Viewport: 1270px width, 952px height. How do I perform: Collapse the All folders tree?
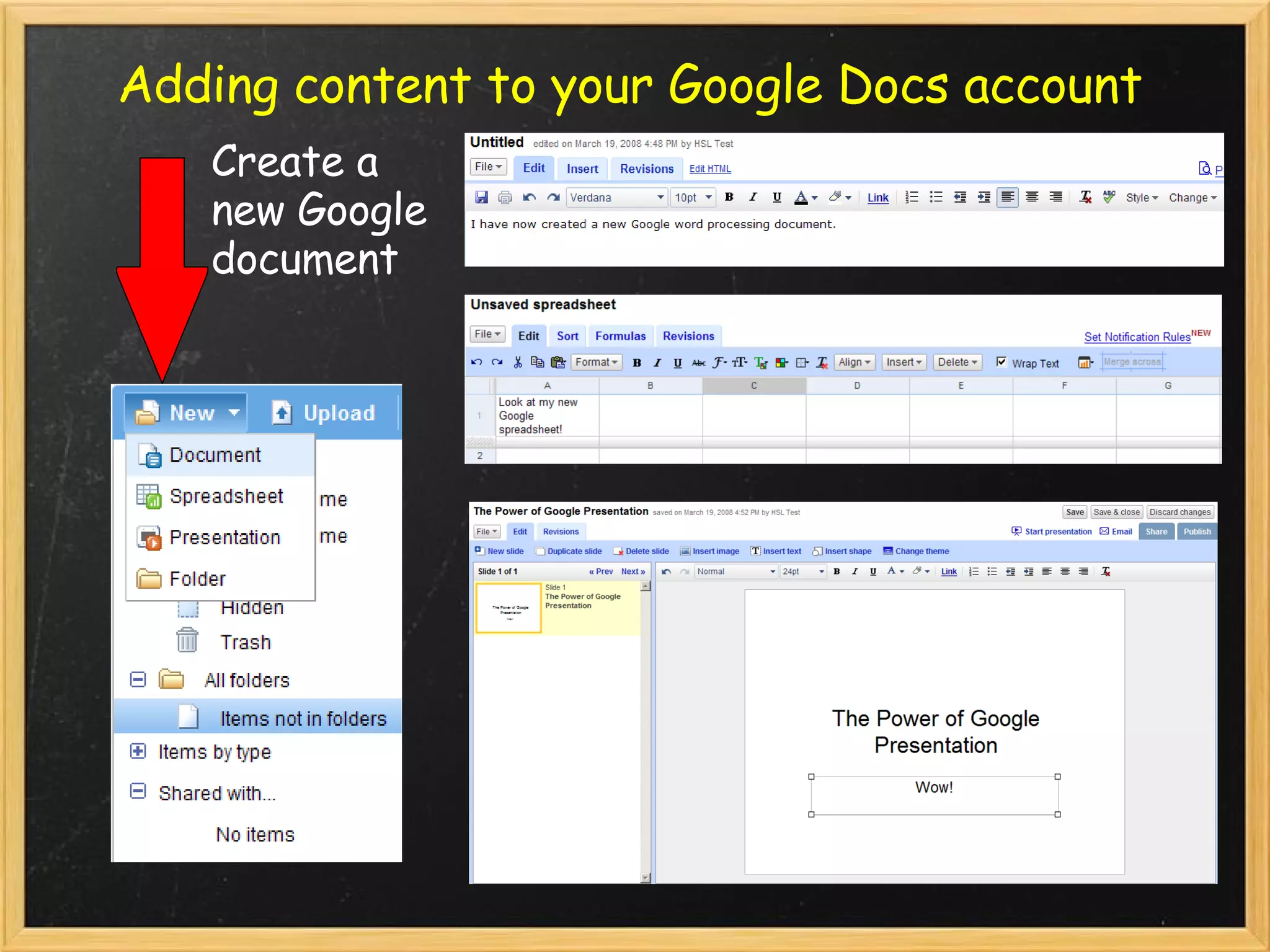pyautogui.click(x=138, y=679)
